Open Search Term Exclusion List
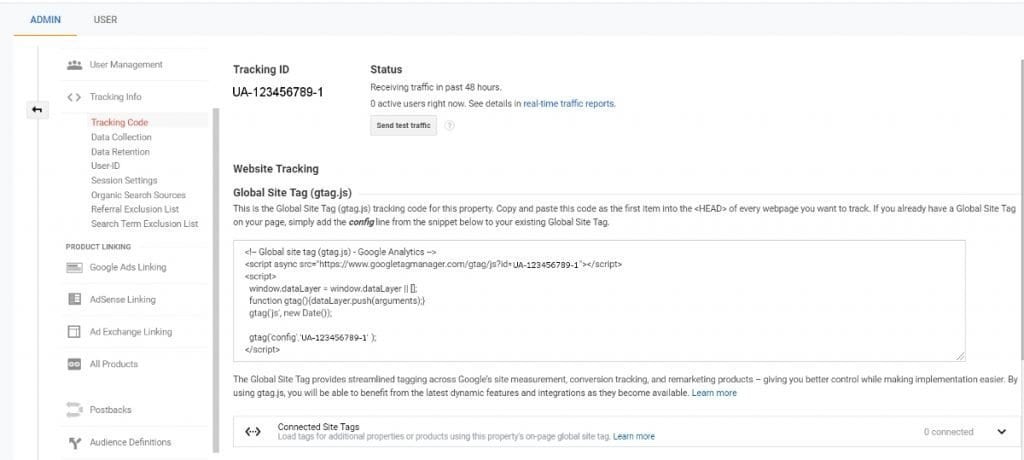The height and width of the screenshot is (460, 1024). point(144,223)
